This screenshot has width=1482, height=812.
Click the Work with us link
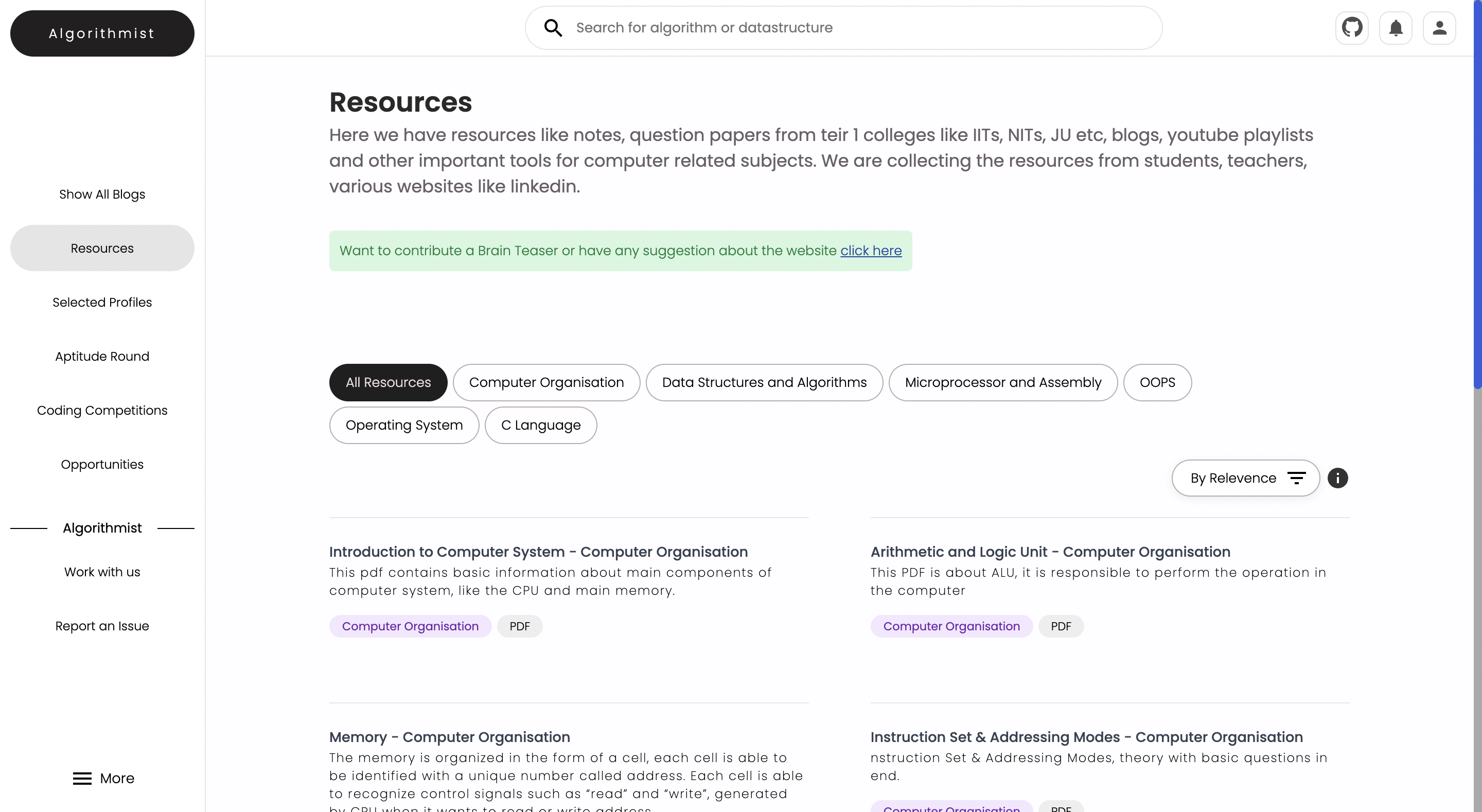[x=102, y=572]
